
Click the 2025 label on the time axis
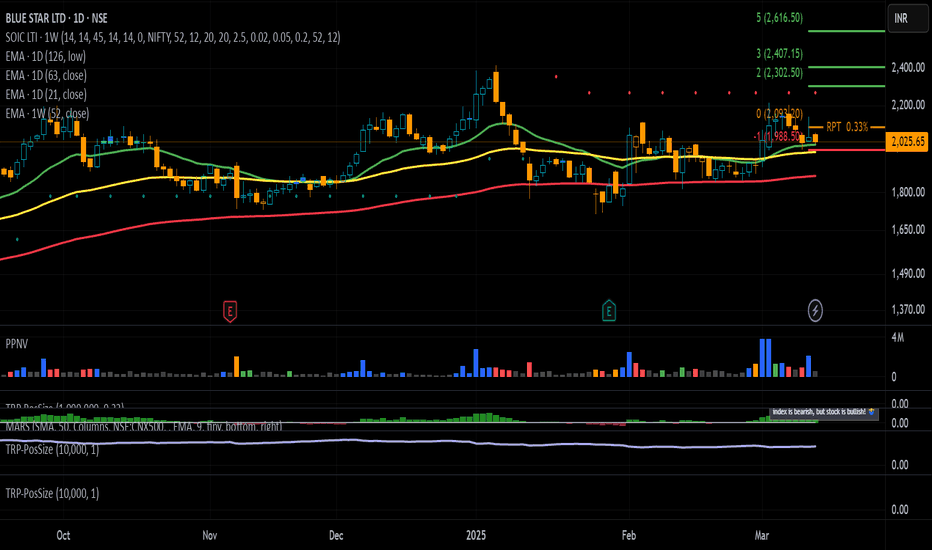[x=476, y=535]
